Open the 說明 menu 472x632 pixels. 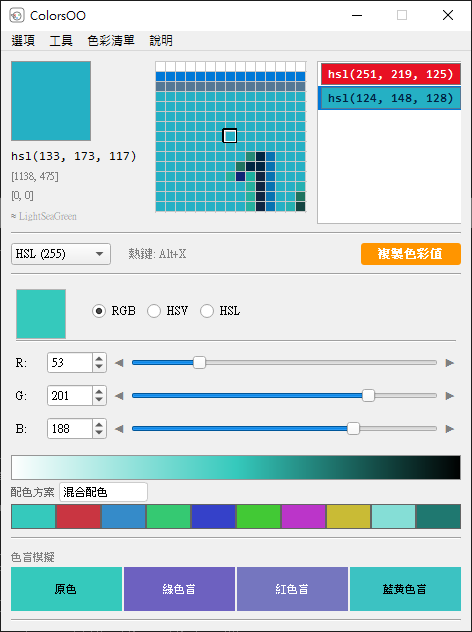coord(161,40)
